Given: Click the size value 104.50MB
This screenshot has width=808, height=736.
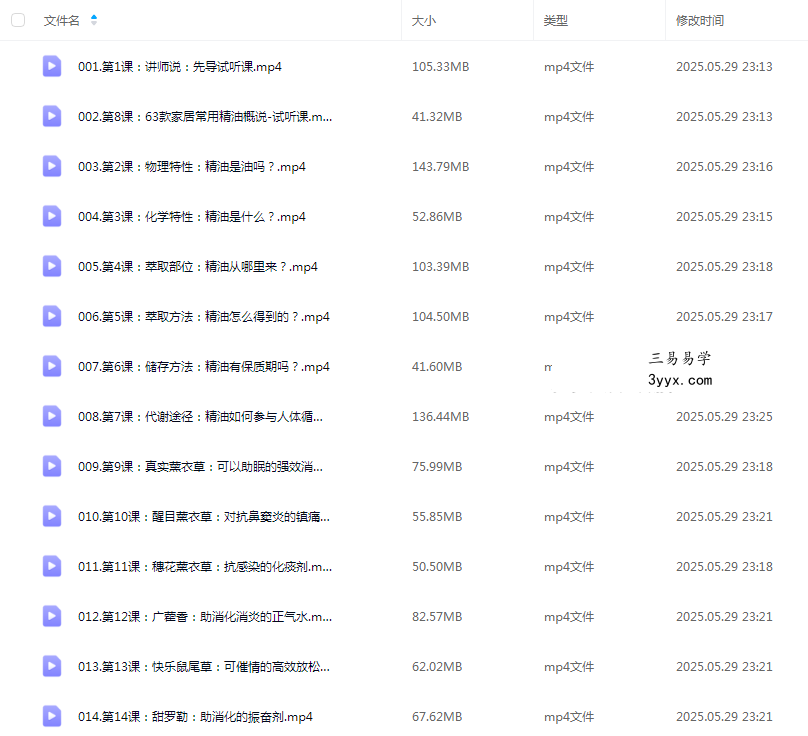Looking at the screenshot, I should [x=441, y=317].
